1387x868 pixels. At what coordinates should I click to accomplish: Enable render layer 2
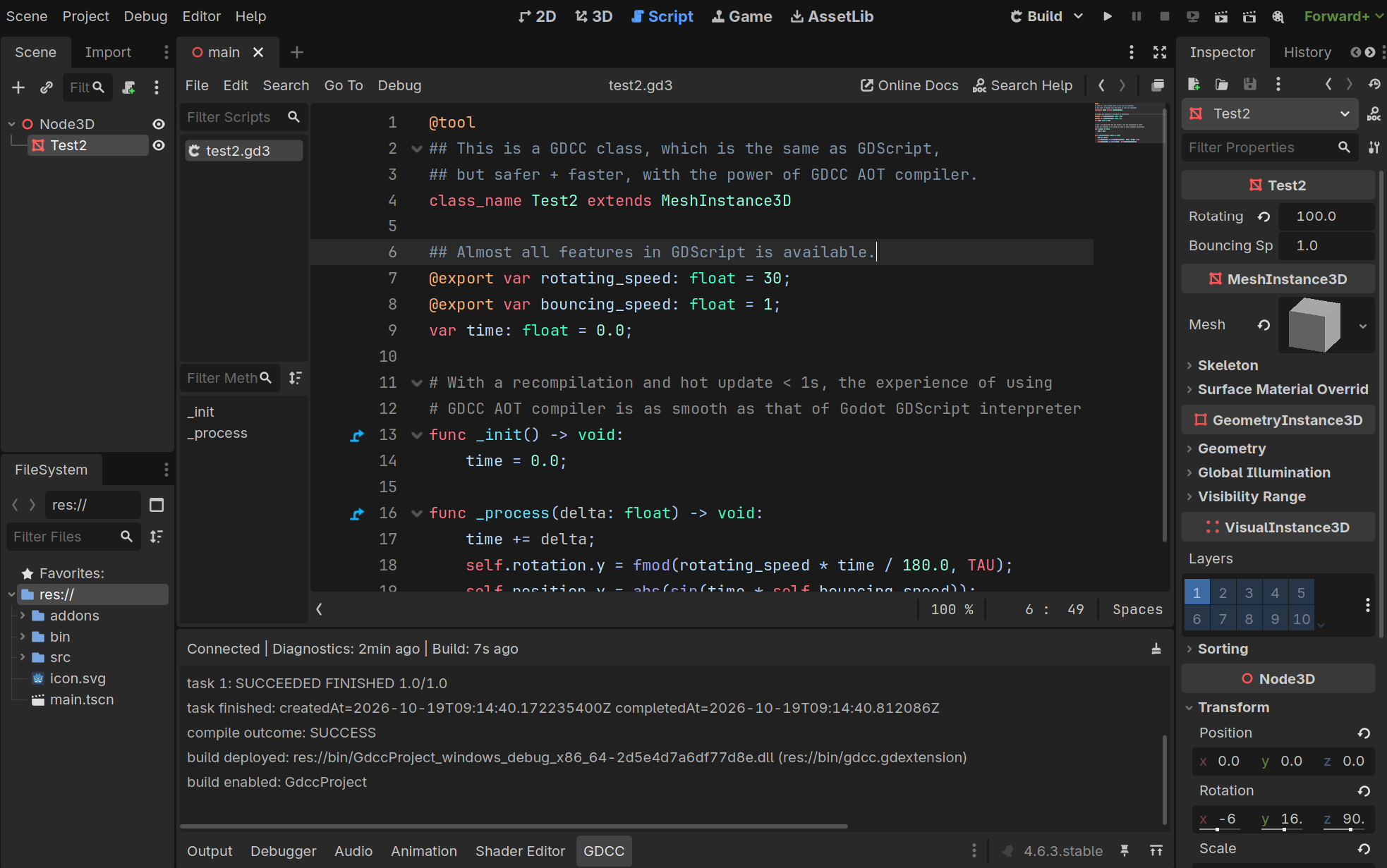tap(1223, 593)
